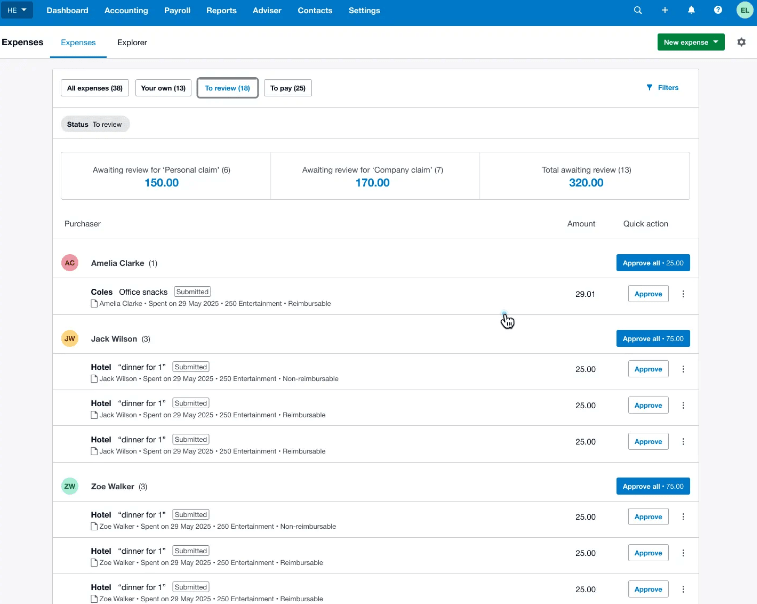Click receipt icon on Jack Wilson's non-reimbursable Hotel
757x604 pixels.
pyautogui.click(x=94, y=379)
